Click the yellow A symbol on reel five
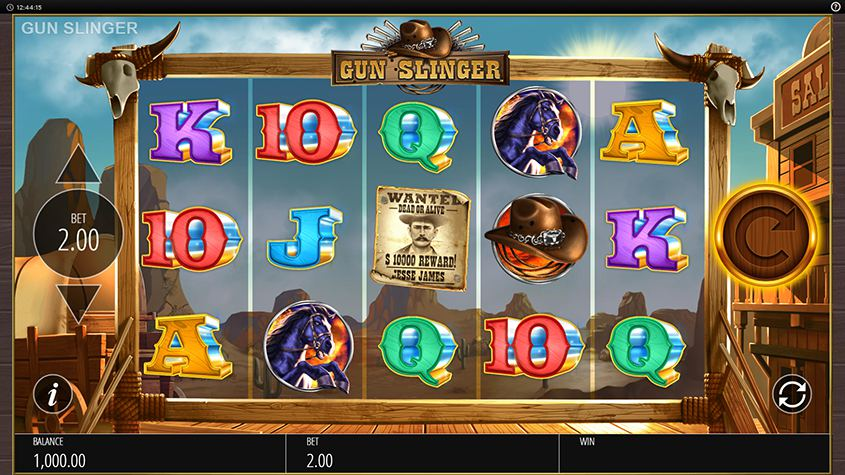Viewport: 845px width, 475px height. pyautogui.click(x=644, y=132)
